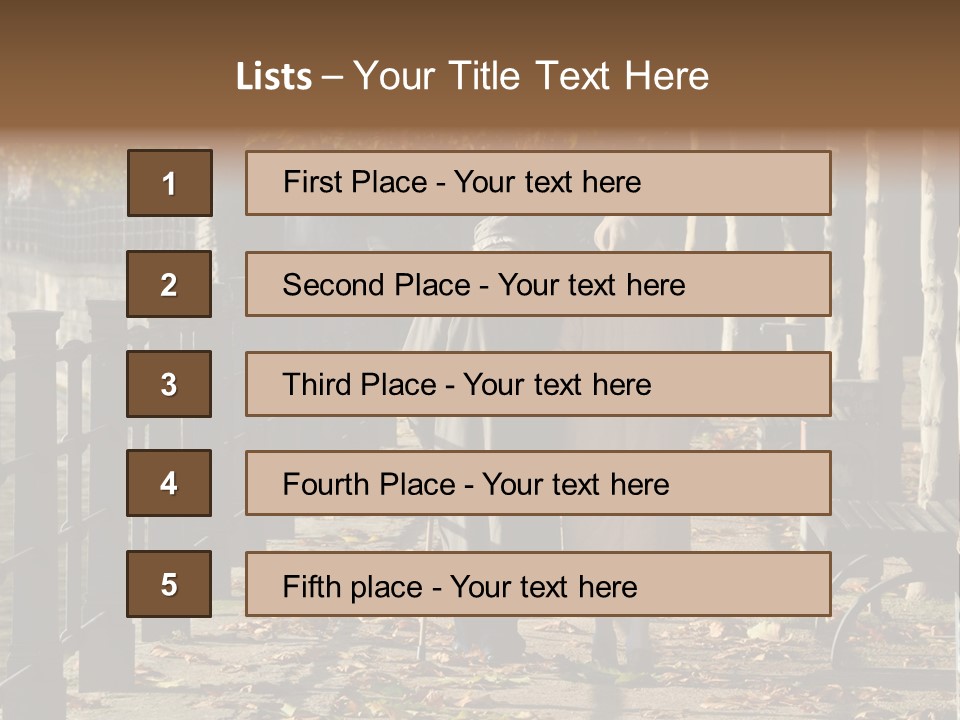Click the words 'First Place' in the list
This screenshot has height=720, width=960.
coord(355,182)
